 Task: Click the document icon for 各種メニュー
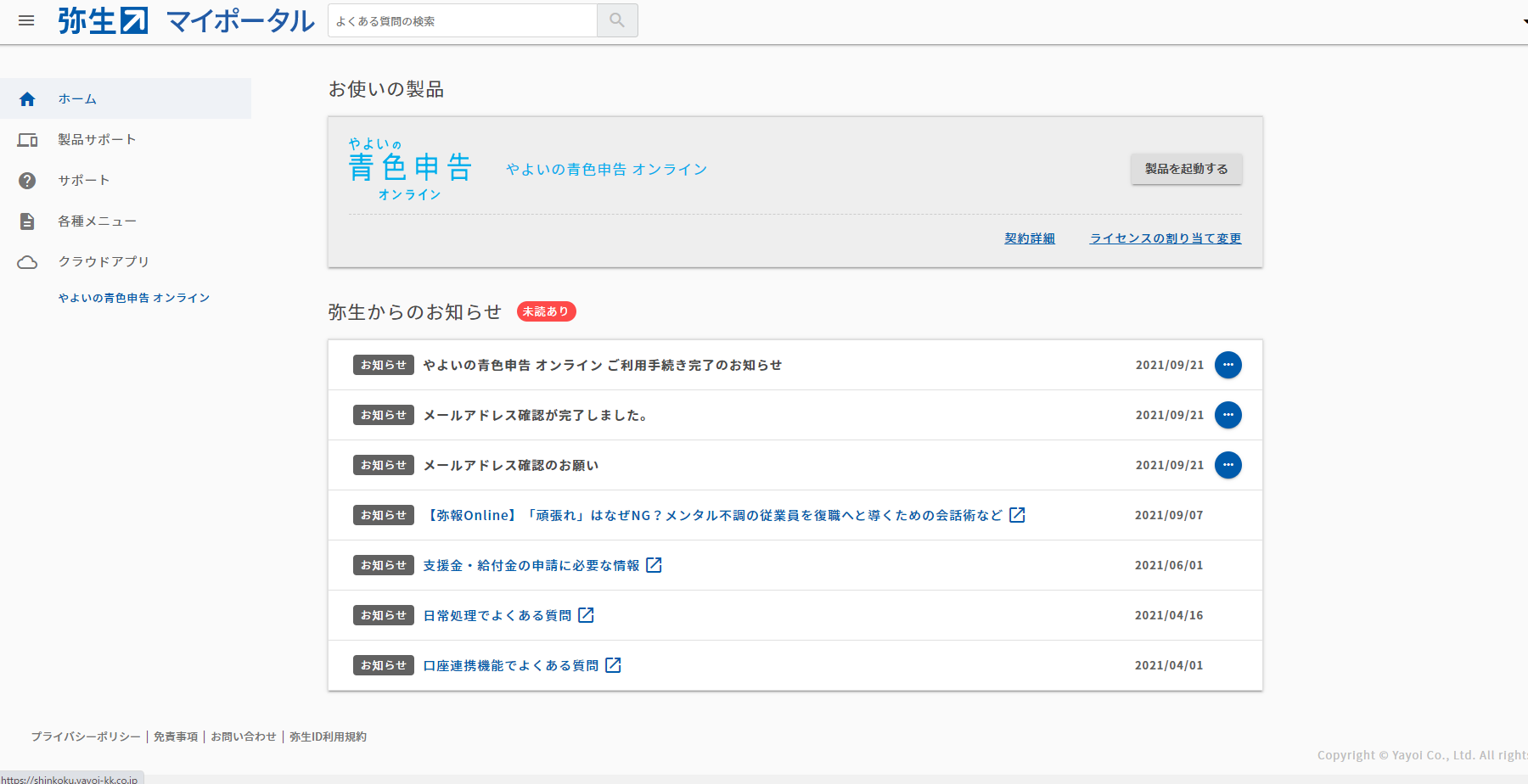tap(27, 221)
